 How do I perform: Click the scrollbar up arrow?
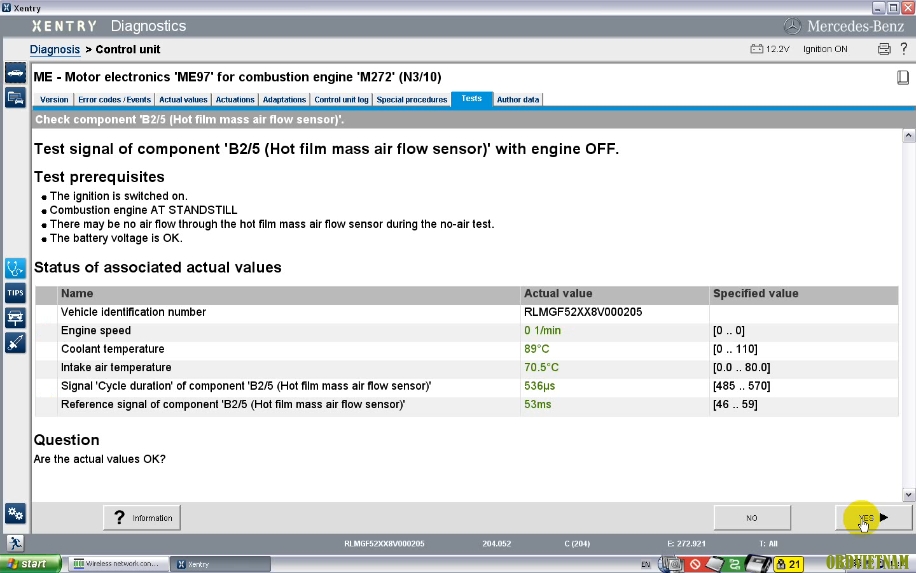tap(908, 136)
